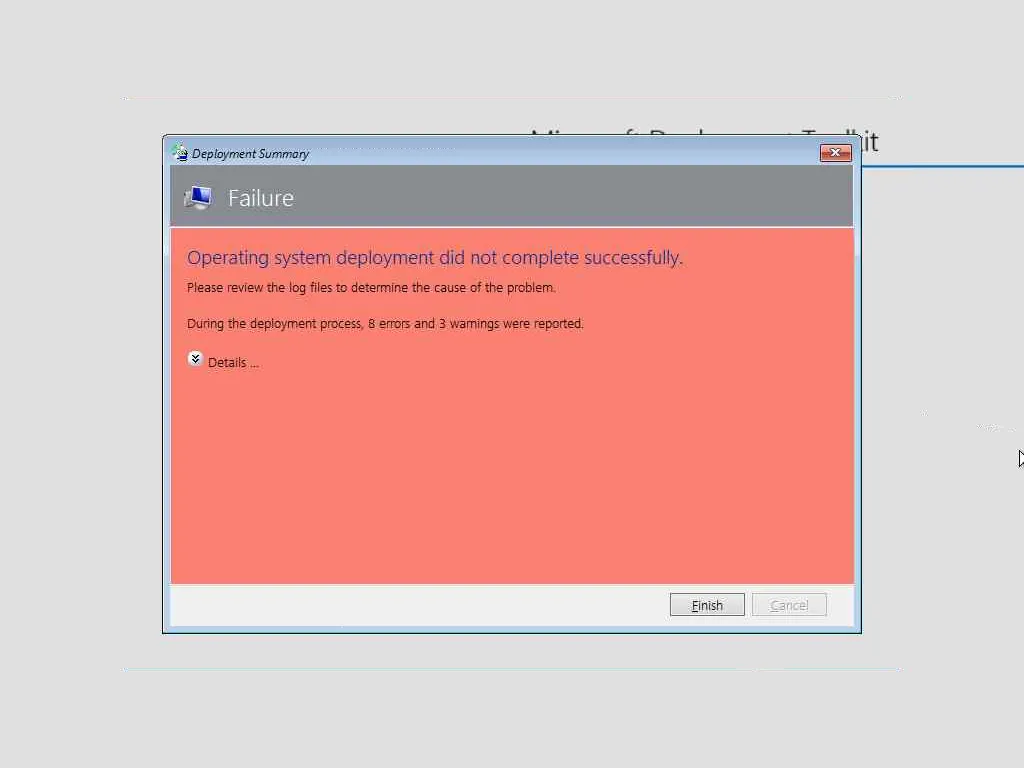Click the bottom button bar left of Finish
This screenshot has height=768, width=1024.
tap(418, 605)
